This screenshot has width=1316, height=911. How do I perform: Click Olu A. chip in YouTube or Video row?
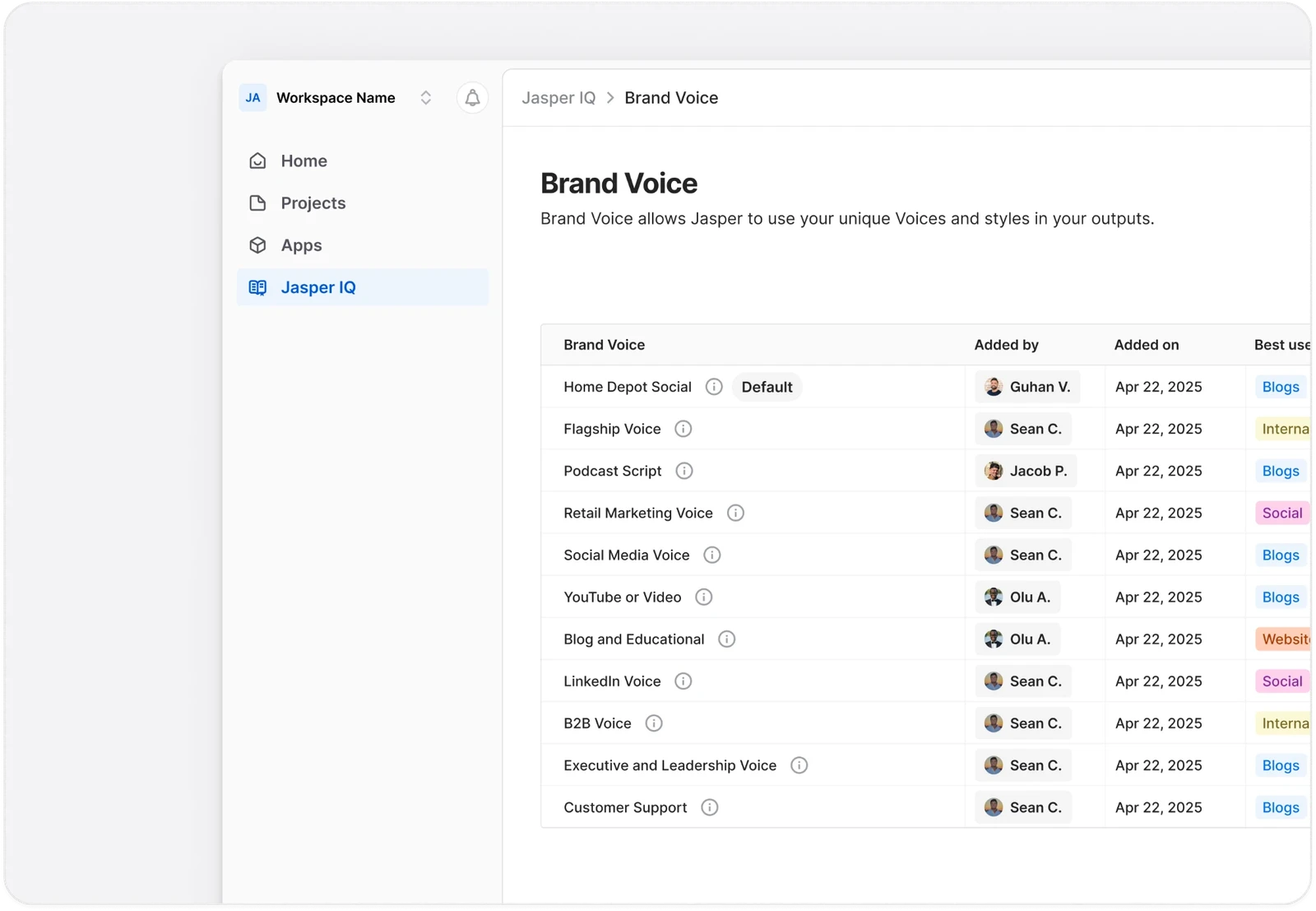click(1018, 597)
